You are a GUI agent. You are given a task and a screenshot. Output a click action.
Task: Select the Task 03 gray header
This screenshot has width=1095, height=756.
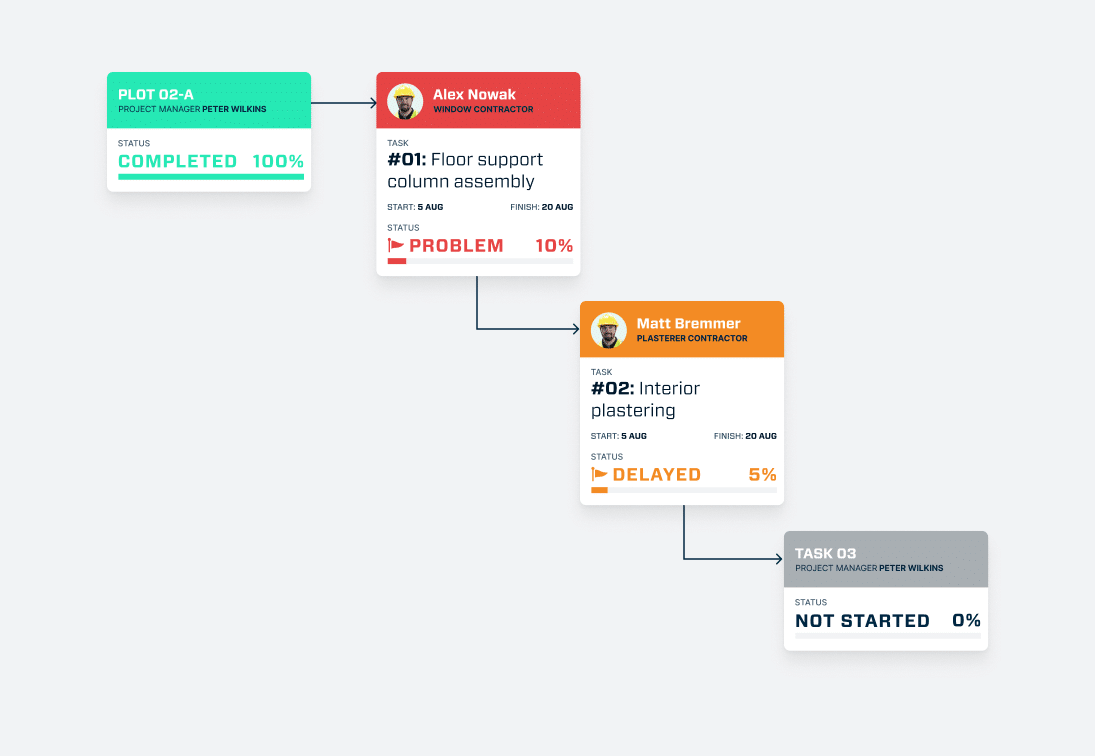[x=886, y=559]
